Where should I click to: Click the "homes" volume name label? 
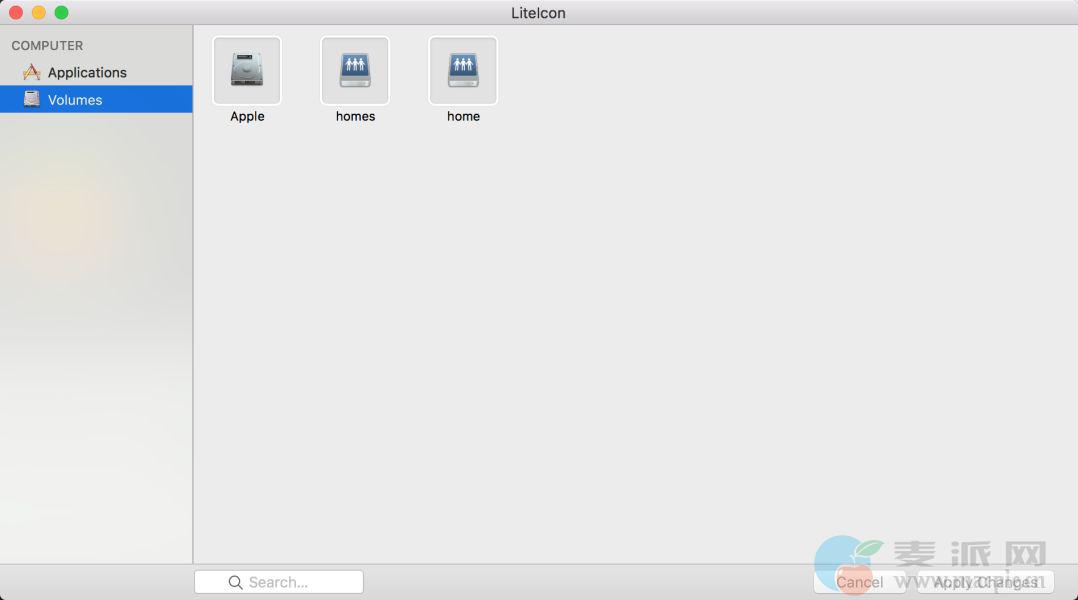[355, 116]
